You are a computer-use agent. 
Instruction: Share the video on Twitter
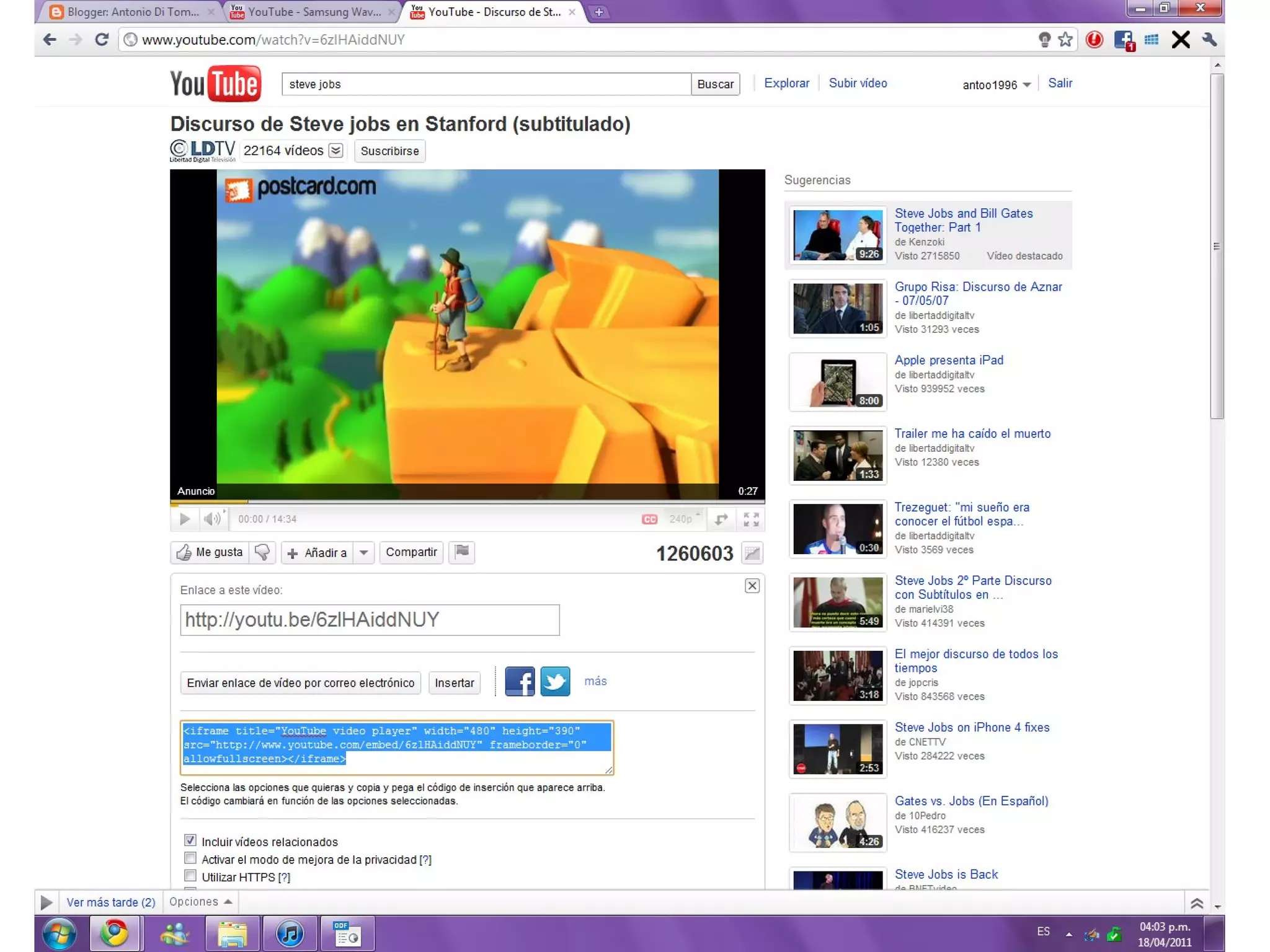click(555, 682)
